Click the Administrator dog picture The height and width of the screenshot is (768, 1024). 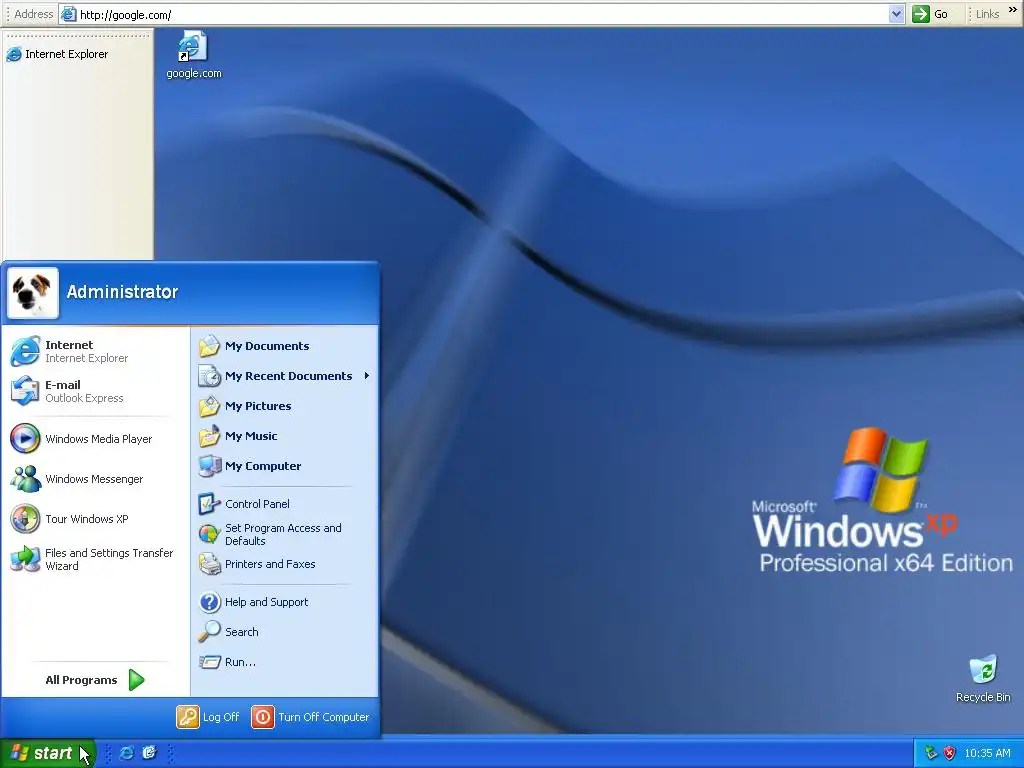[33, 293]
